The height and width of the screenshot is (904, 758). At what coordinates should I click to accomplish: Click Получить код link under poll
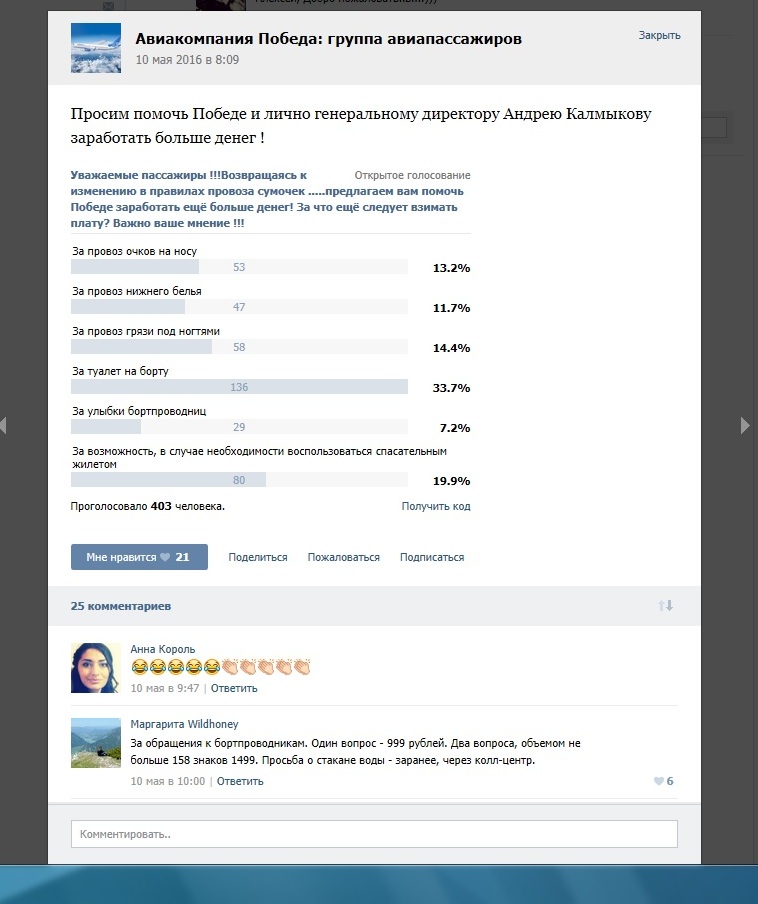tap(436, 506)
